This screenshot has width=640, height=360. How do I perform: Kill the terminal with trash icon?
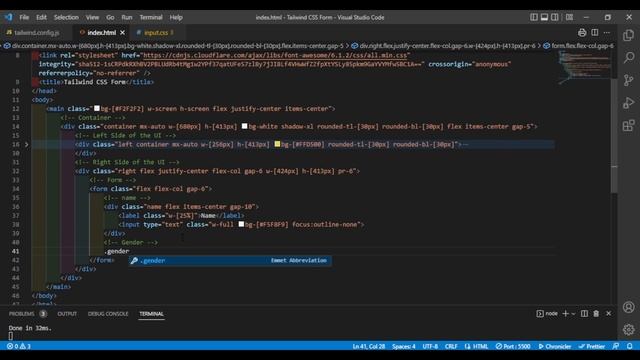pos(596,313)
